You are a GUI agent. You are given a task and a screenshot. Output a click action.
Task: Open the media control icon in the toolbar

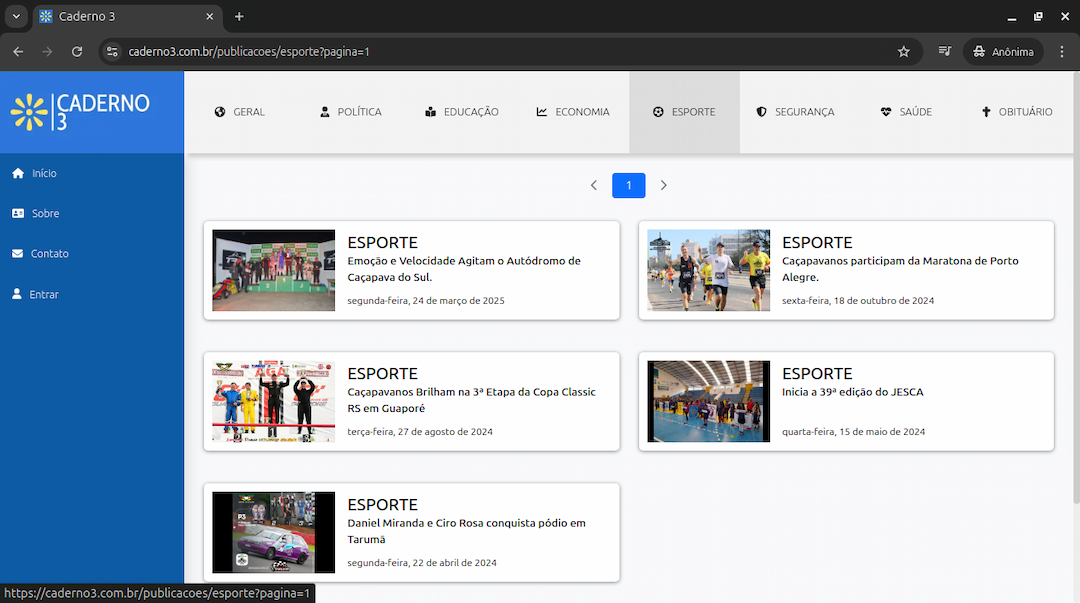click(x=945, y=52)
